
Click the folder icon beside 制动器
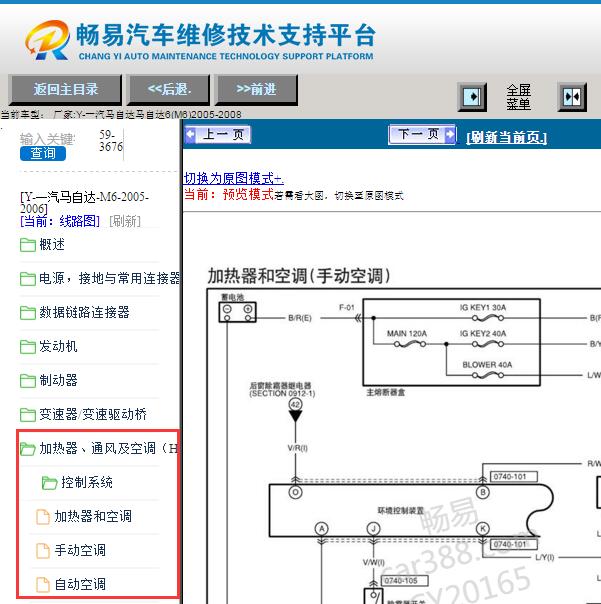[x=28, y=381]
